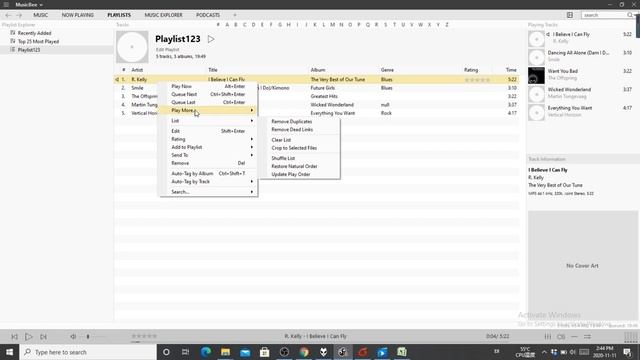Toggle shuffle icon in player bar

click(x=587, y=337)
